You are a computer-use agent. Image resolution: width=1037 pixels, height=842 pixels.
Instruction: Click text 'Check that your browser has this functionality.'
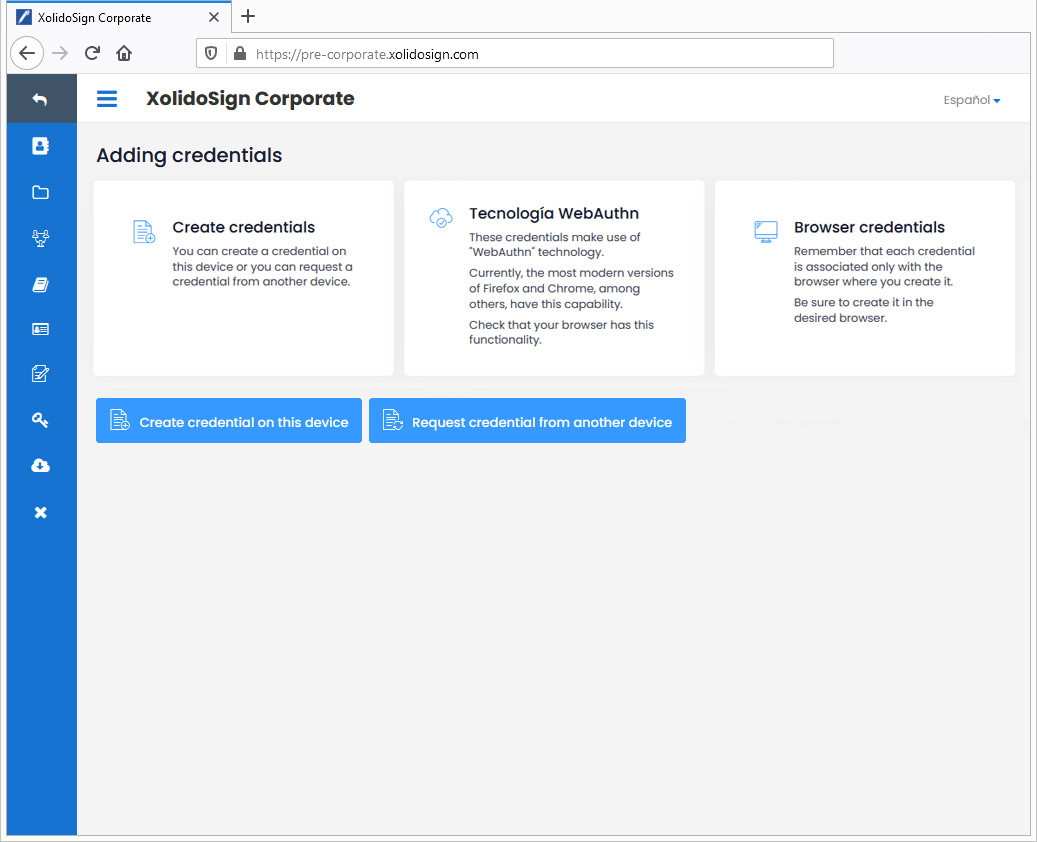(561, 332)
